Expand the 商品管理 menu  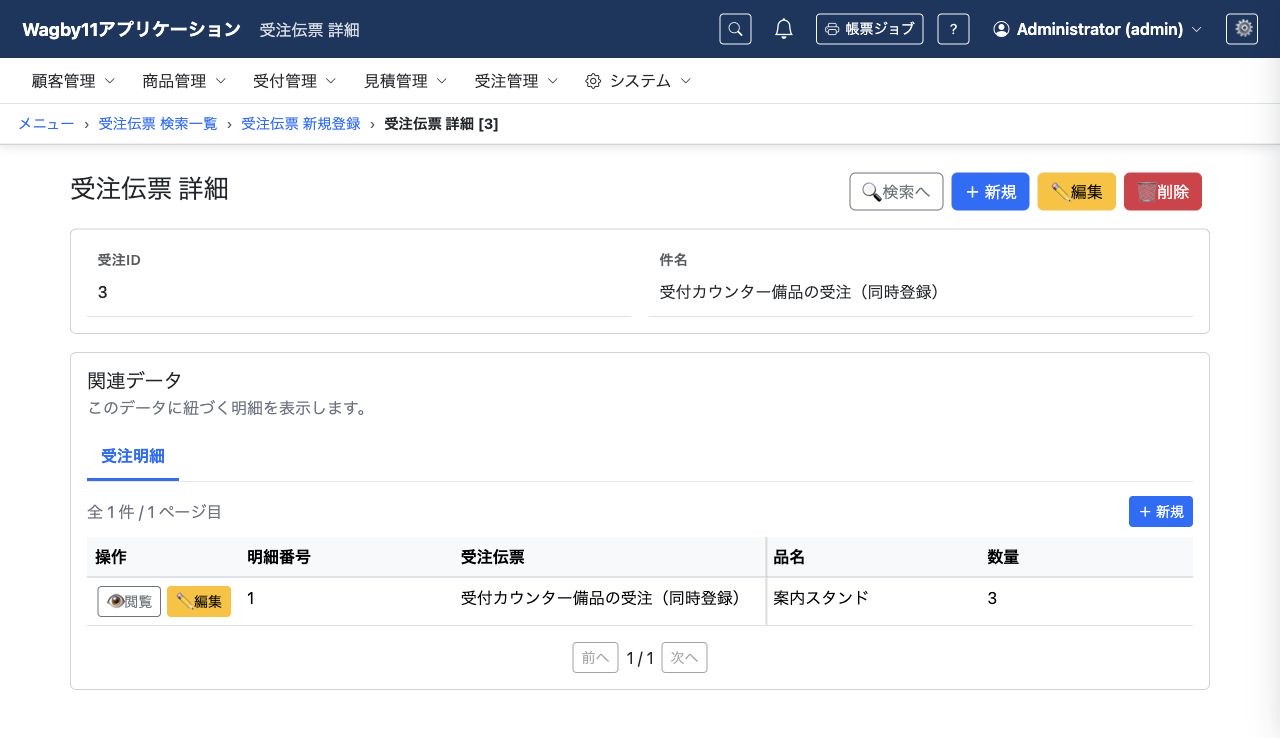pyautogui.click(x=184, y=81)
